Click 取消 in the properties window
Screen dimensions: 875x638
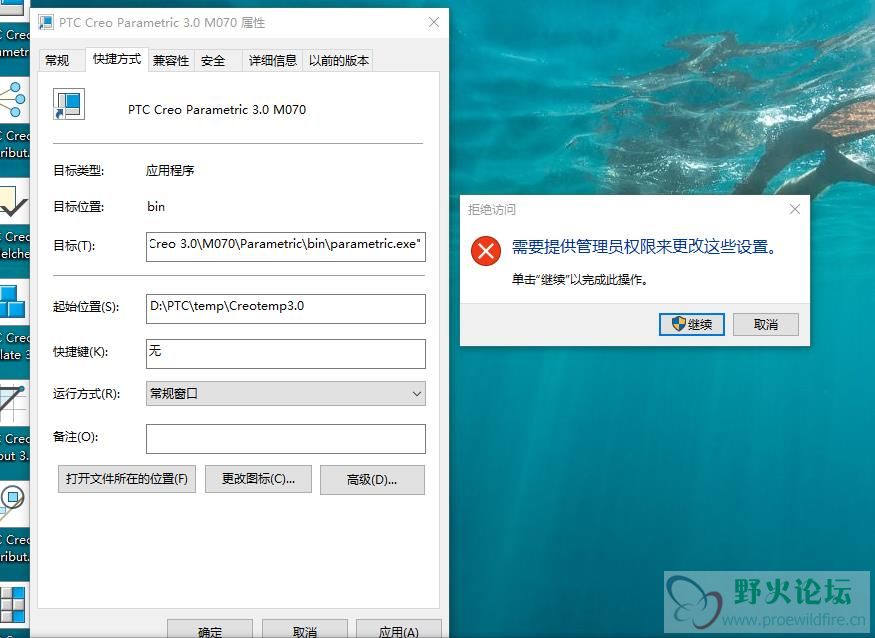point(305,630)
